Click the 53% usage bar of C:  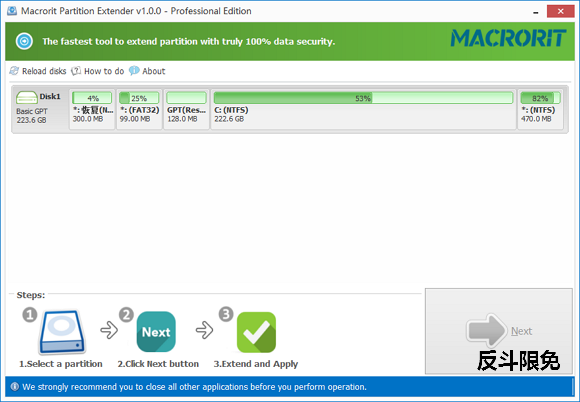coord(363,98)
